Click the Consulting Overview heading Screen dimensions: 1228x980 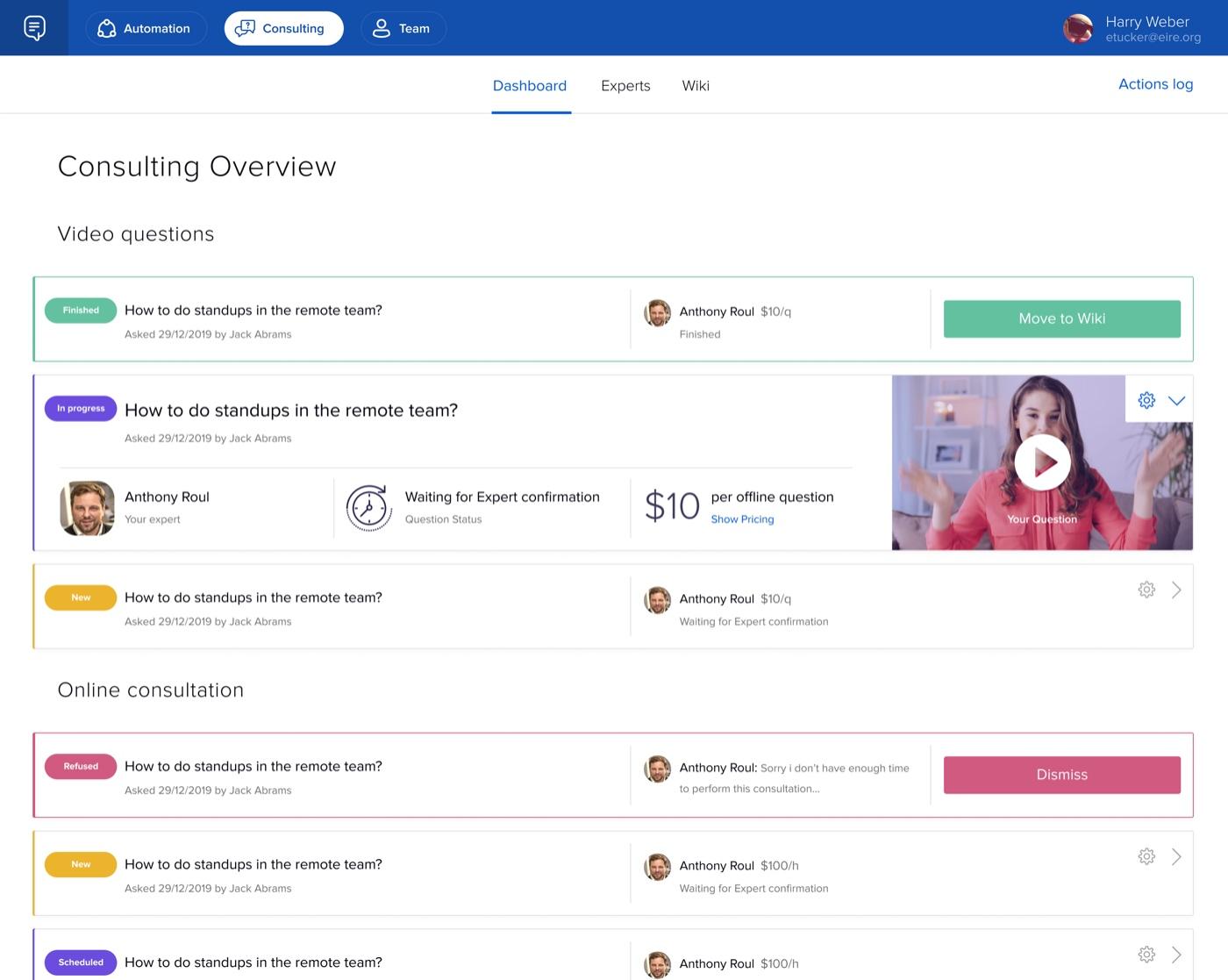197,167
